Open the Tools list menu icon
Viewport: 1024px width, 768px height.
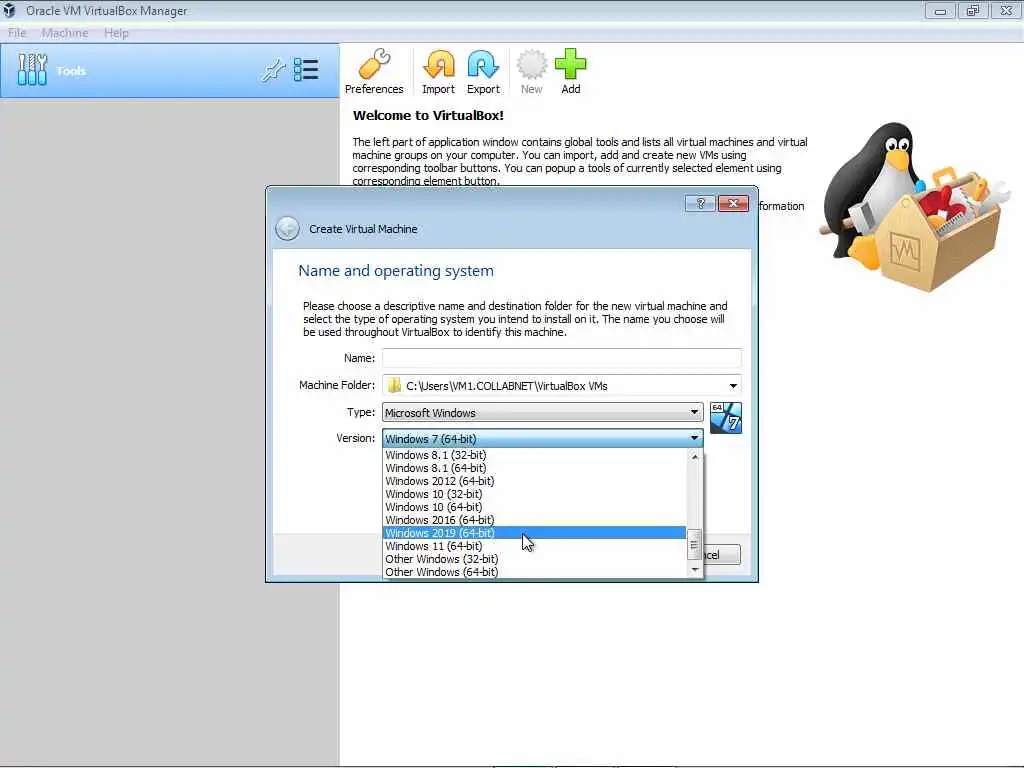click(x=306, y=70)
